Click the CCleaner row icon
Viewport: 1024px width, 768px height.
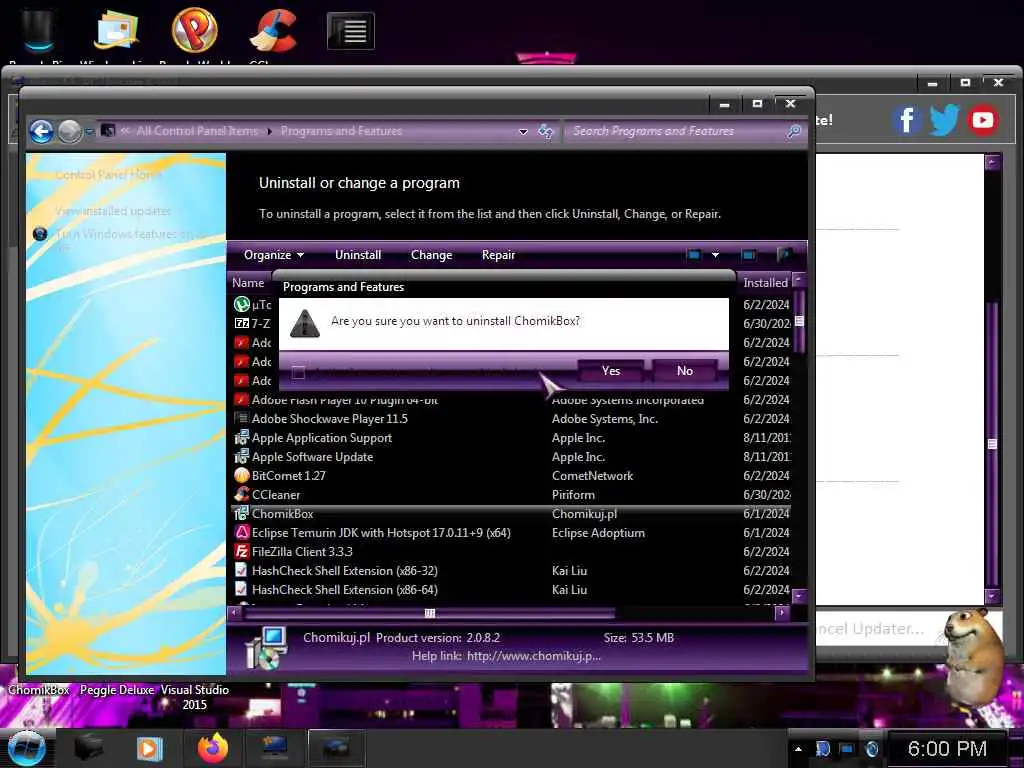pyautogui.click(x=242, y=494)
